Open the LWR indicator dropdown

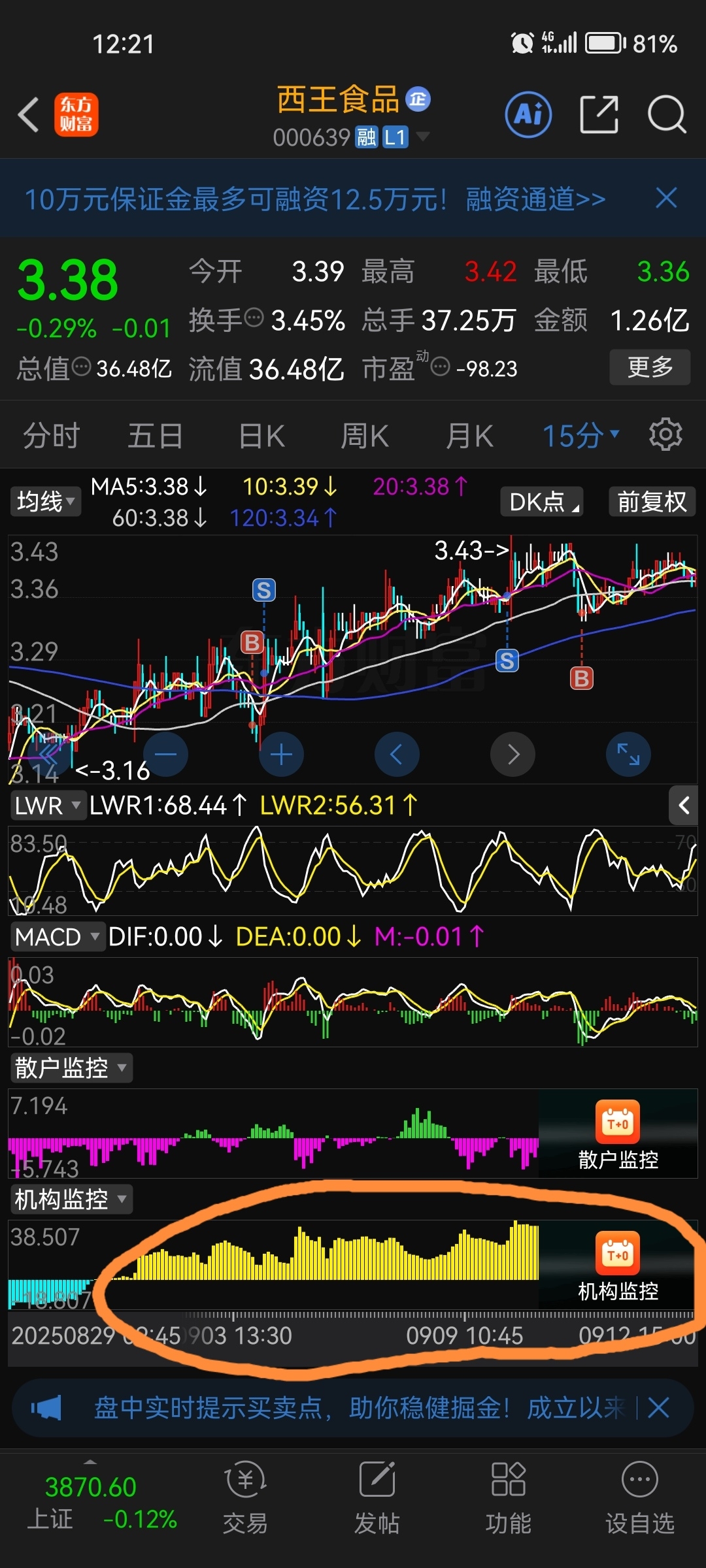click(x=48, y=806)
